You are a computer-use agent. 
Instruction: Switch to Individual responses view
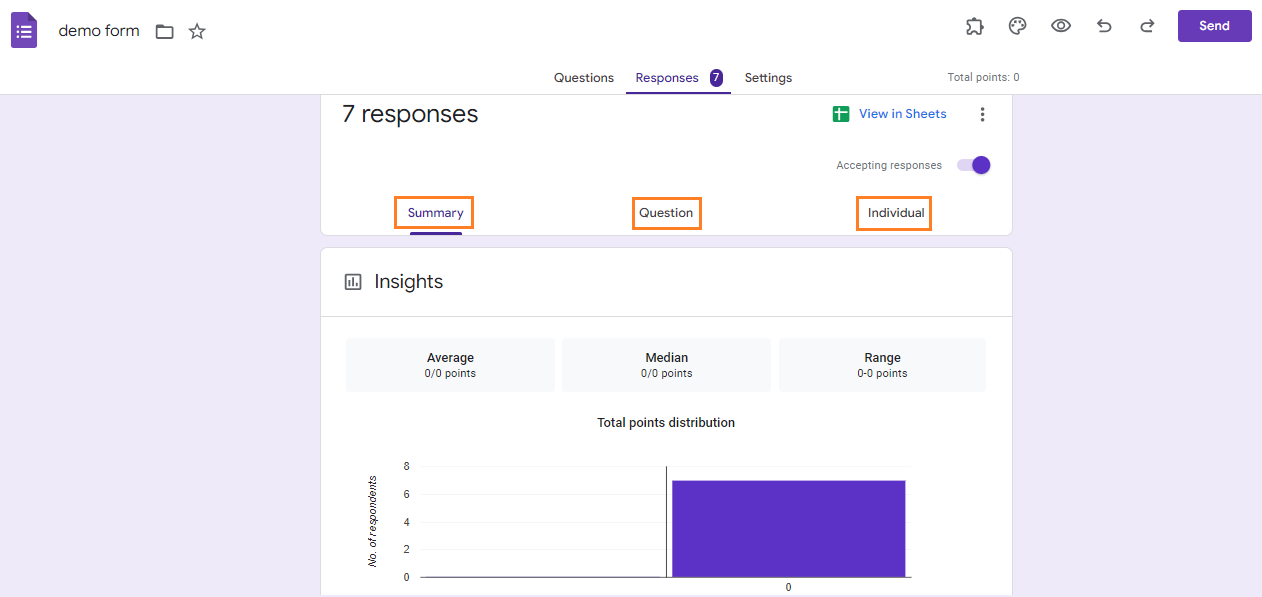(x=895, y=213)
